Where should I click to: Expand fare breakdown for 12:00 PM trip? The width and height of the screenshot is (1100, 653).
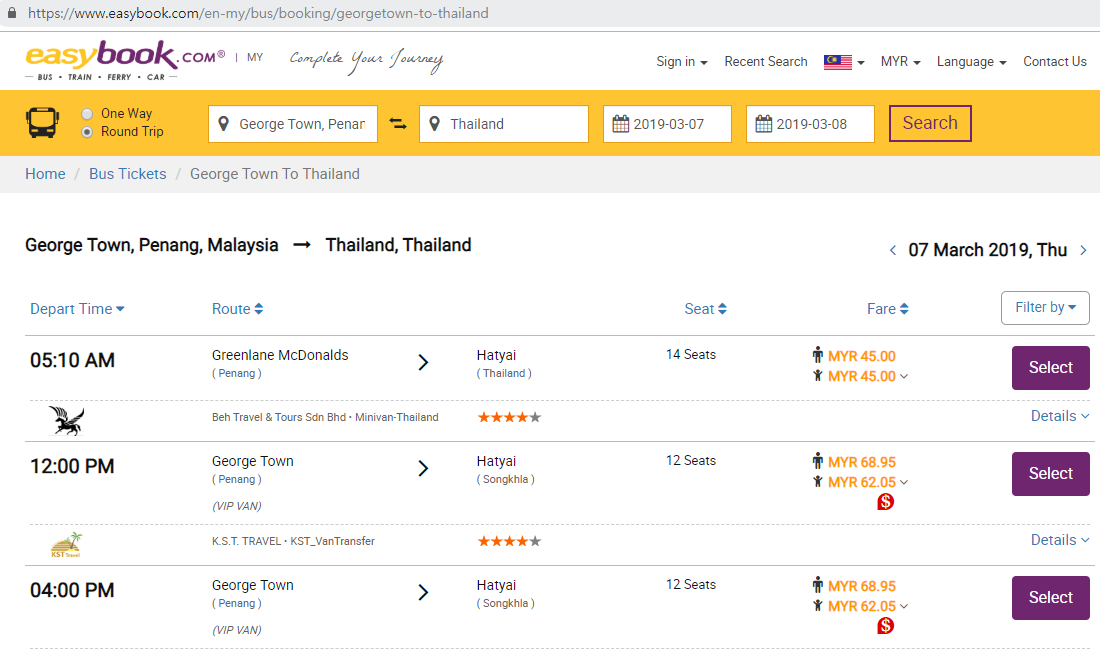pyautogui.click(x=904, y=483)
